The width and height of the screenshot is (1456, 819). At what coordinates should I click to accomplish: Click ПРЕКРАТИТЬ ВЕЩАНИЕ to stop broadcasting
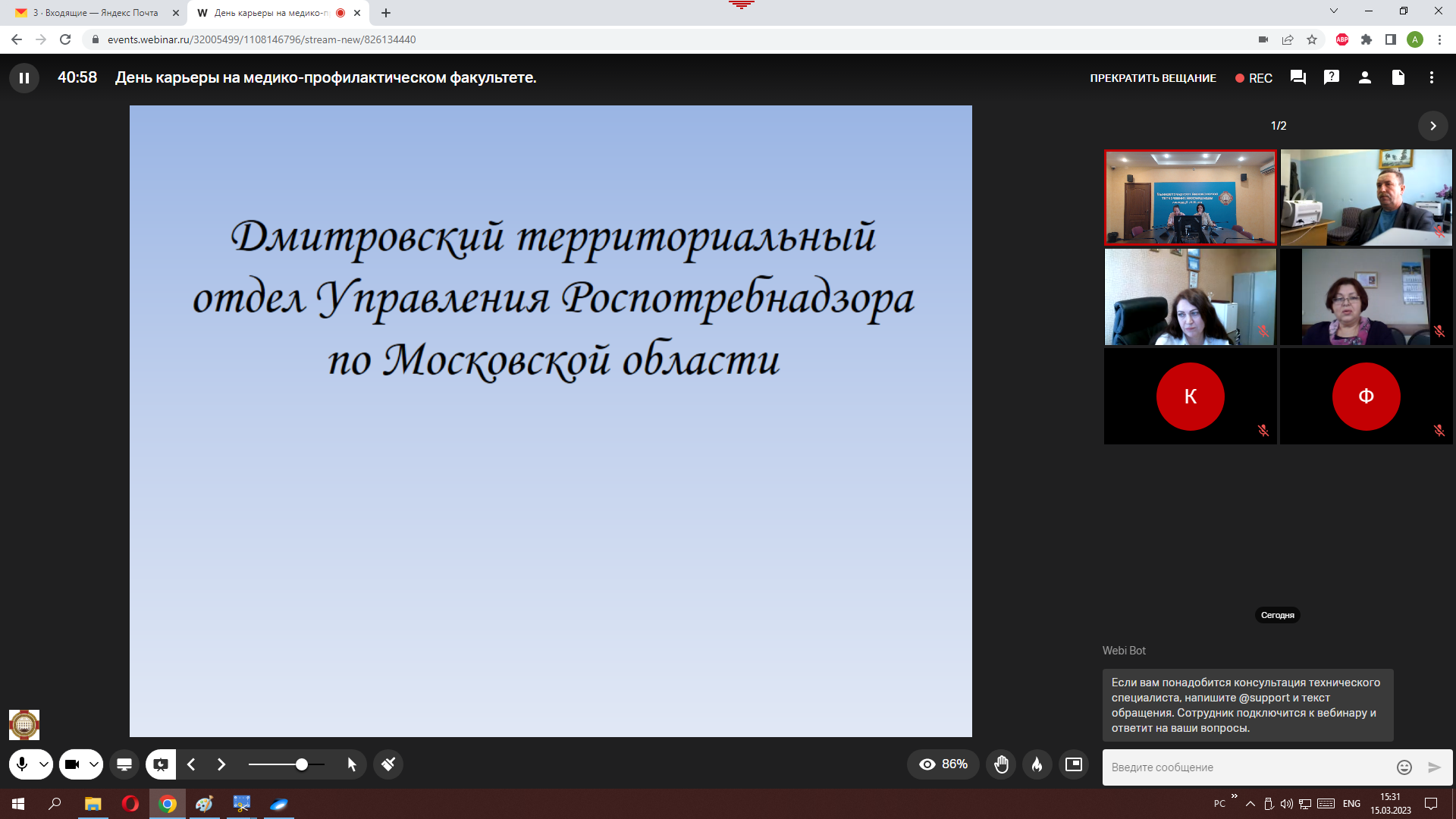click(1153, 78)
